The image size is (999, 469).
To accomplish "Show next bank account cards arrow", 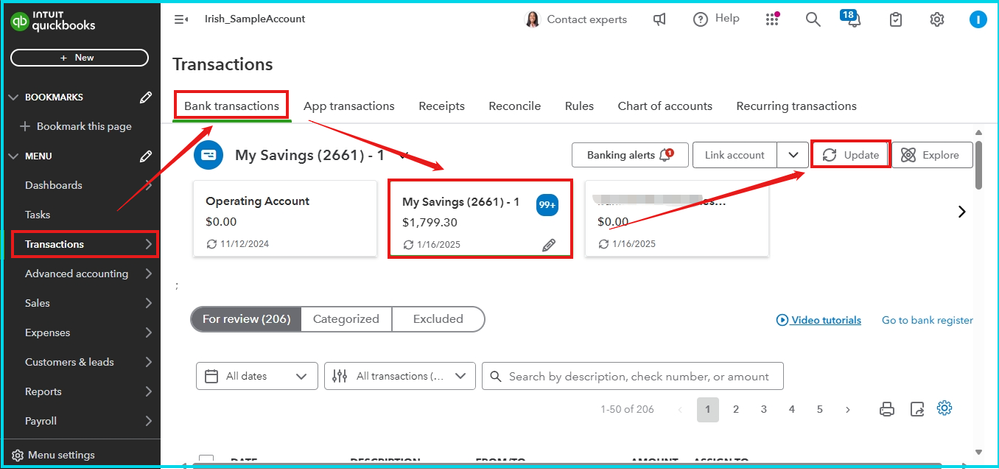I will (962, 212).
